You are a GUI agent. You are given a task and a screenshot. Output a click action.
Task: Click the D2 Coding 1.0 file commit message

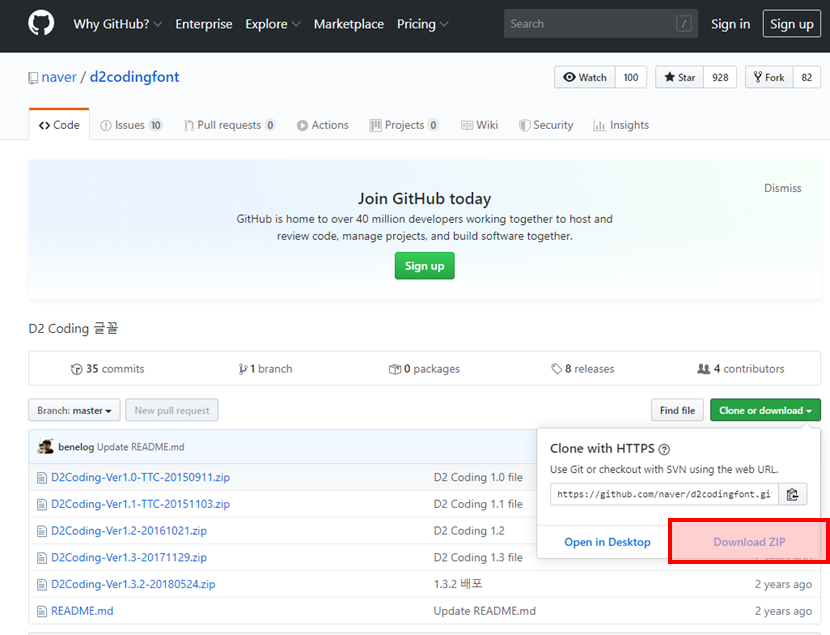tap(478, 477)
